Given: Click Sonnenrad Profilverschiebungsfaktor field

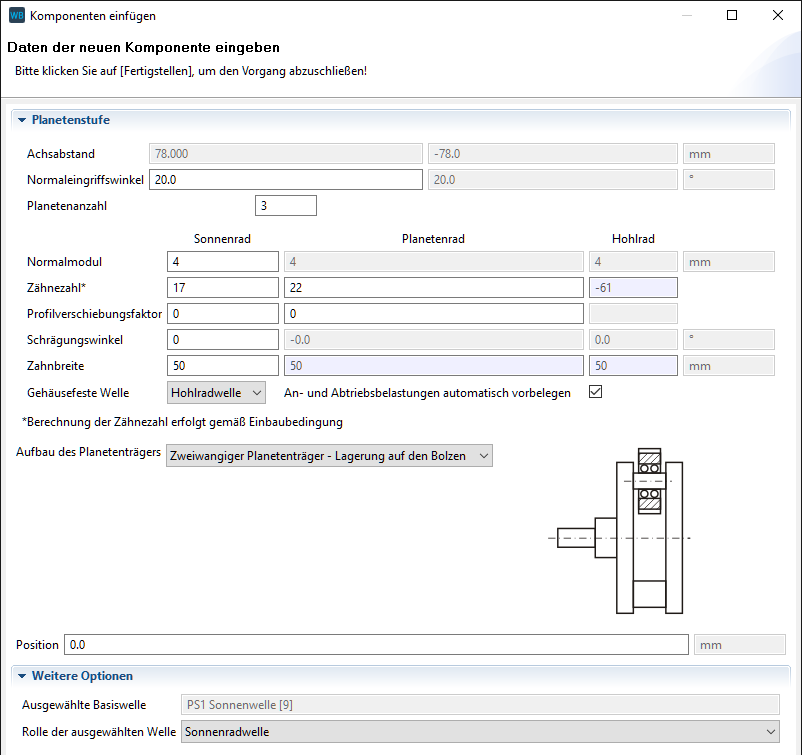Looking at the screenshot, I should 223,314.
